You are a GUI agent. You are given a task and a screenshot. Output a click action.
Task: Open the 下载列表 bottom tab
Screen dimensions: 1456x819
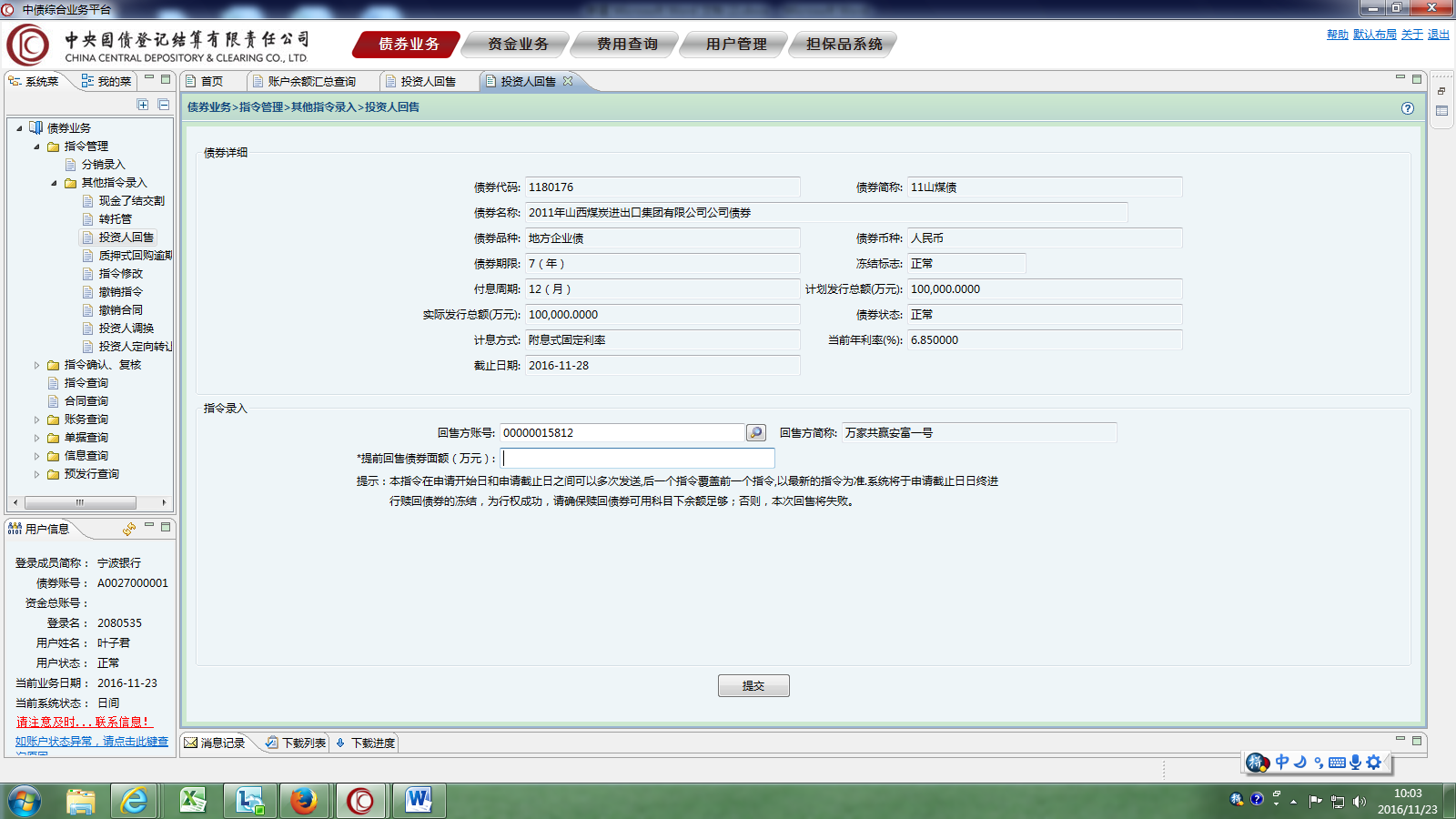click(296, 743)
